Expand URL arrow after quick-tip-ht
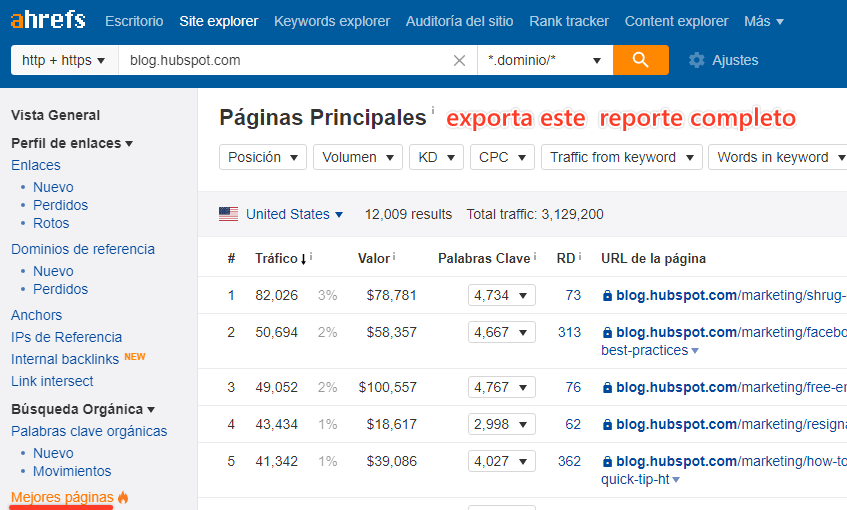The height and width of the screenshot is (510, 847). coord(676,480)
